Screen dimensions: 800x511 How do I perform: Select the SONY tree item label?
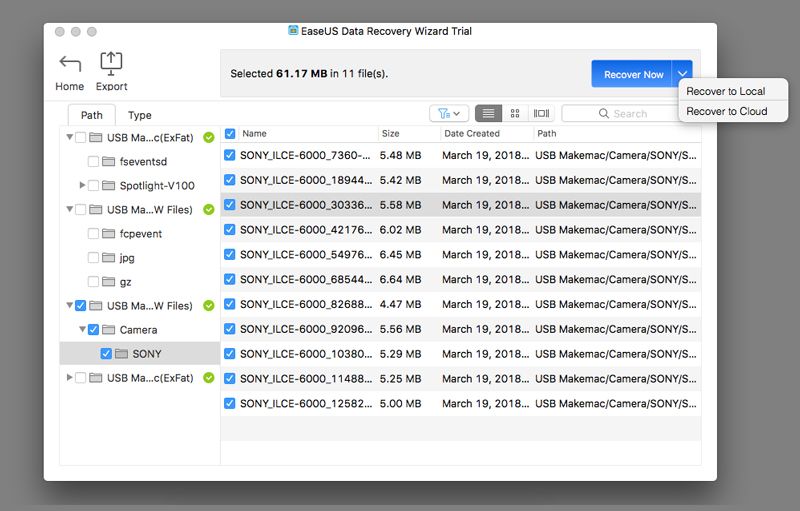[x=146, y=354]
